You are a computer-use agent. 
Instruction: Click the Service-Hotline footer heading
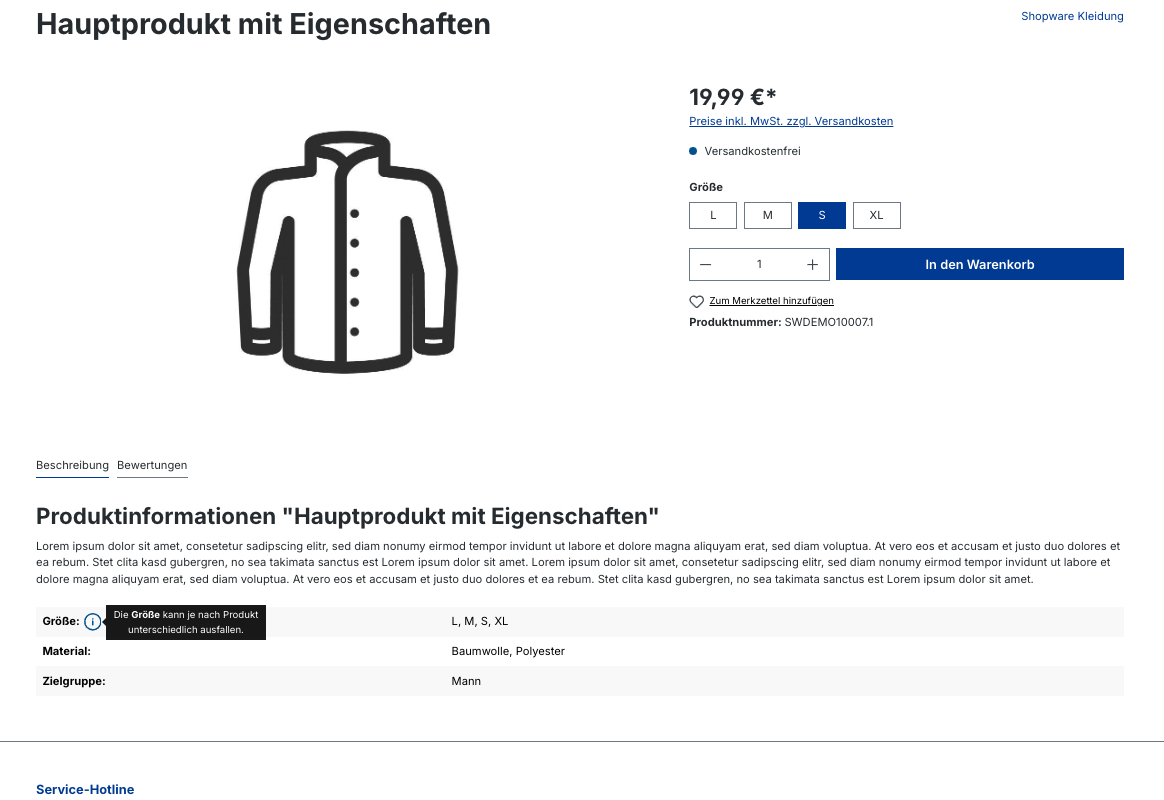tap(85, 789)
